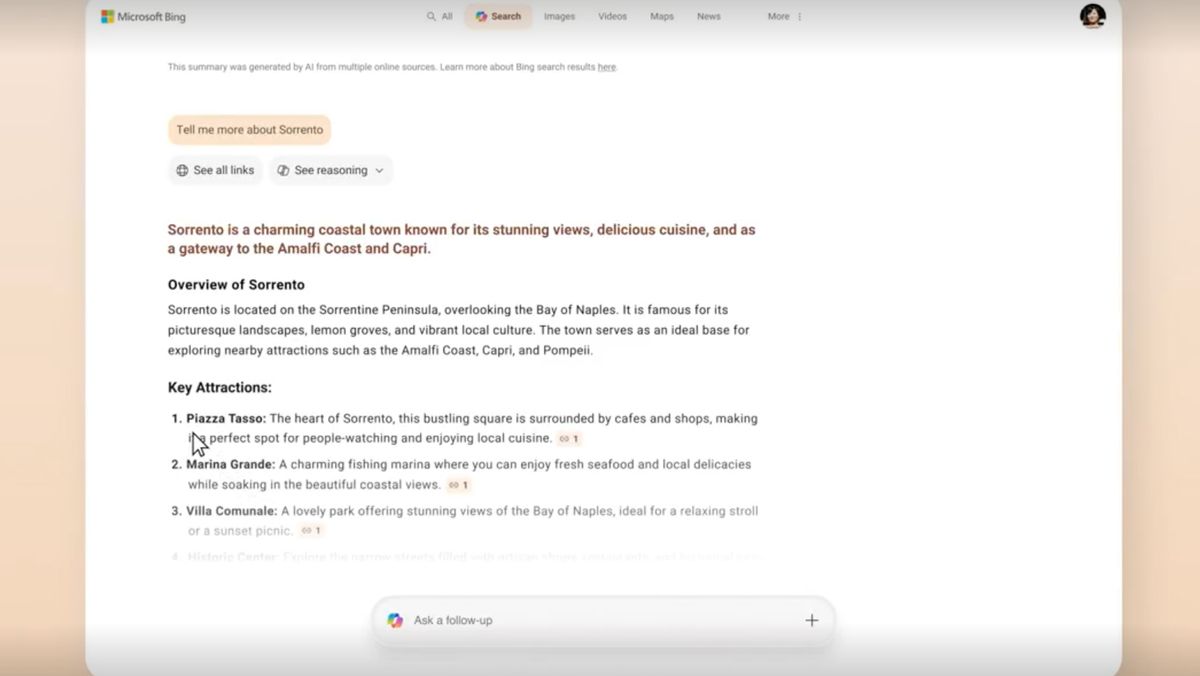Image resolution: width=1200 pixels, height=676 pixels.
Task: Open citation link after Piazza Tasso description
Action: click(x=569, y=439)
